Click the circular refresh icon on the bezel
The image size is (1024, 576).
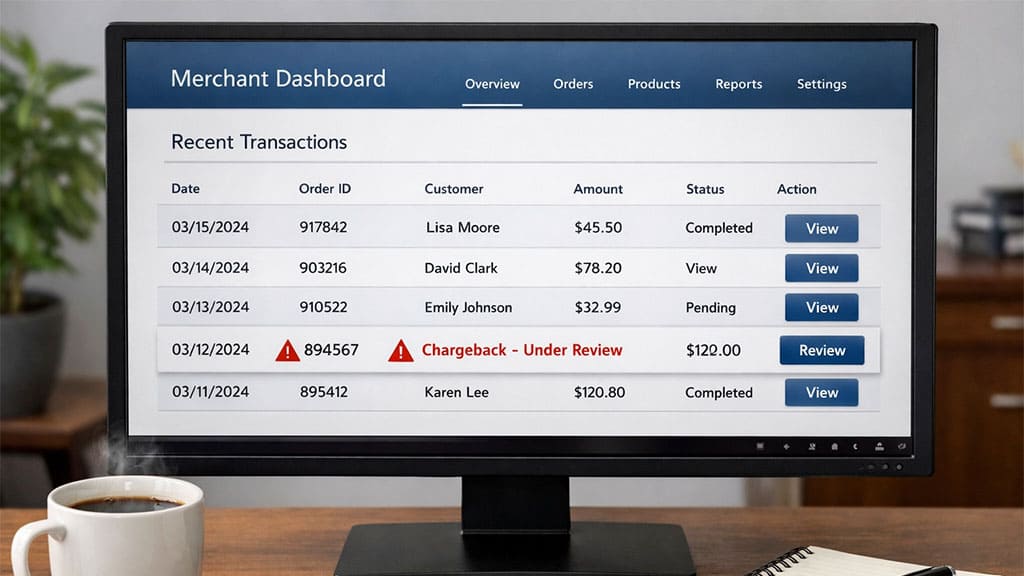tap(901, 446)
